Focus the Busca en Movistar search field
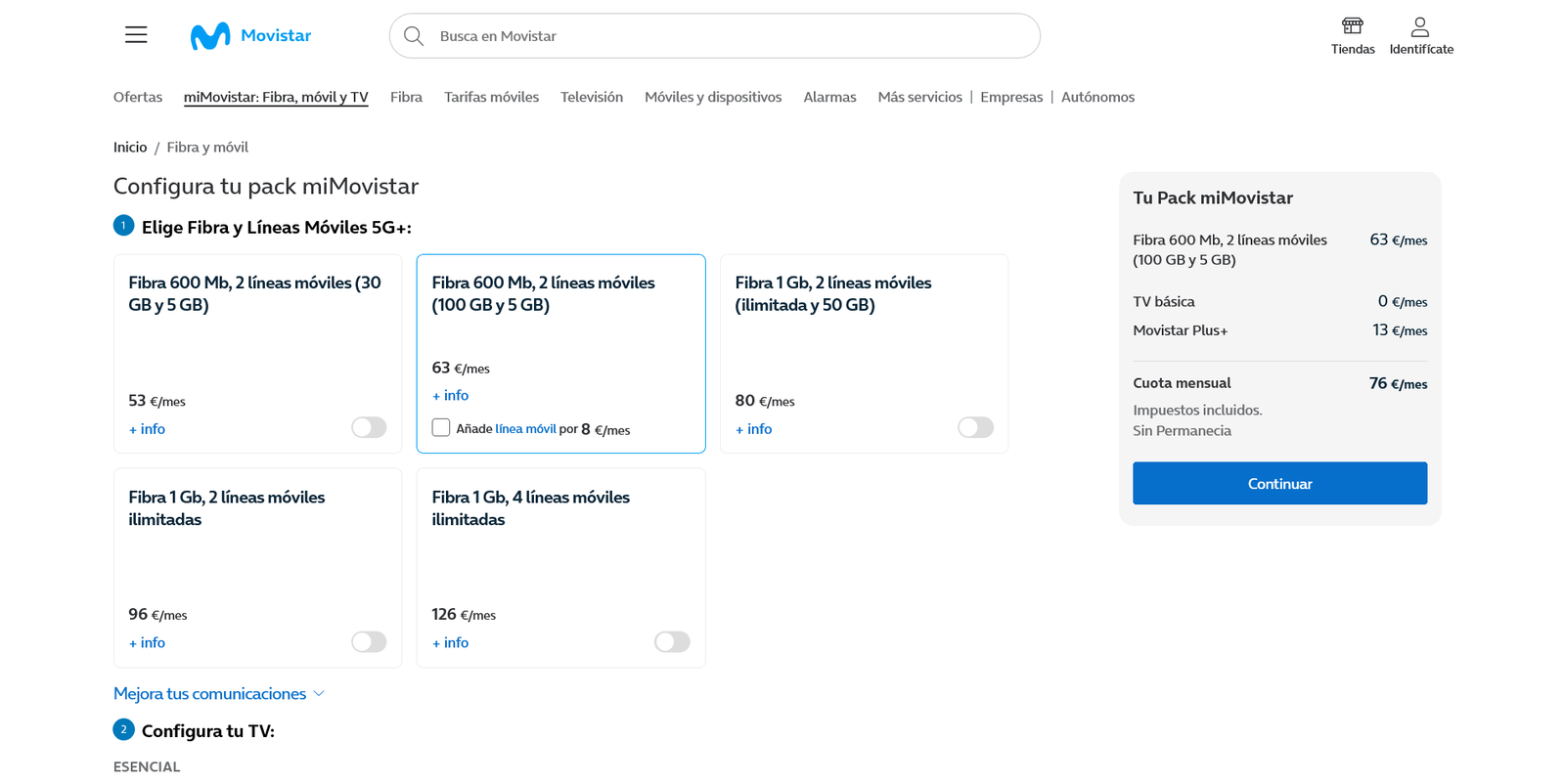This screenshot has width=1565, height=784. 715,36
